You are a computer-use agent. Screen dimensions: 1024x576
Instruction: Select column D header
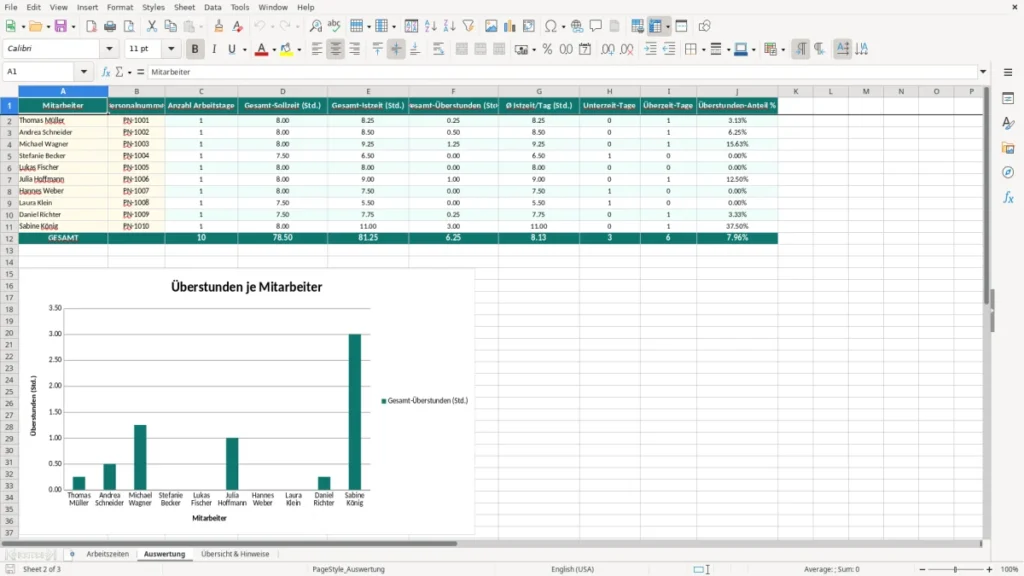point(283,91)
